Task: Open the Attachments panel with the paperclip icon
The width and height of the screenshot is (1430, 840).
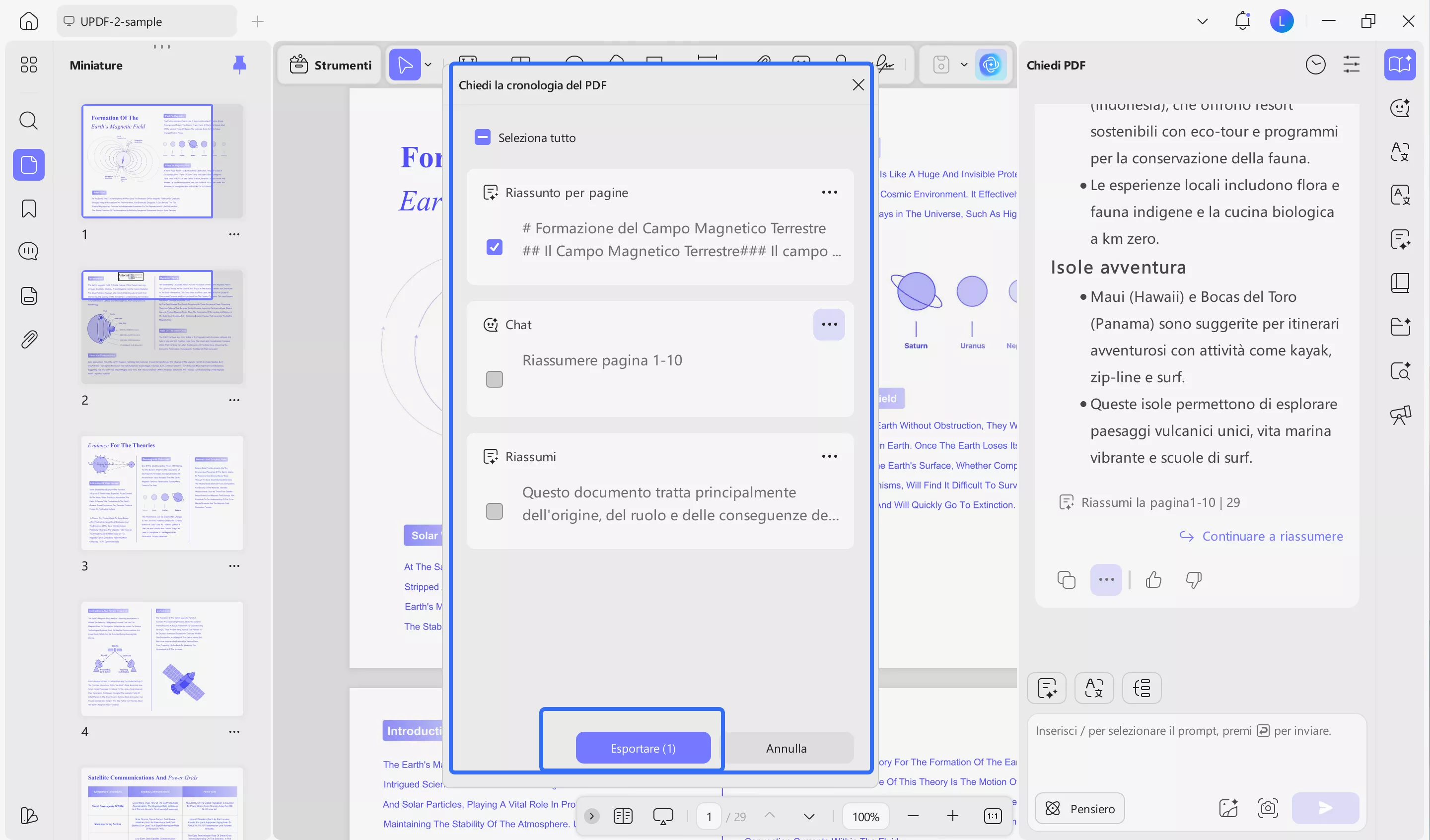Action: pos(28,338)
